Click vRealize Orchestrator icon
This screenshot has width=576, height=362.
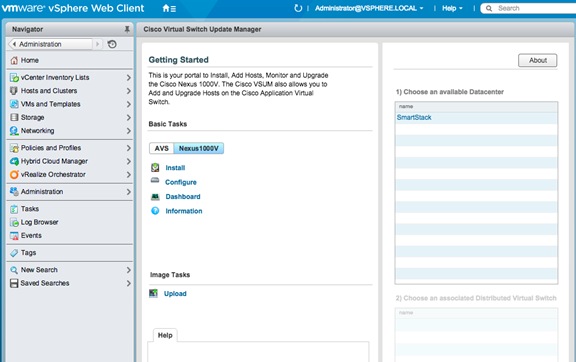pyautogui.click(x=14, y=175)
